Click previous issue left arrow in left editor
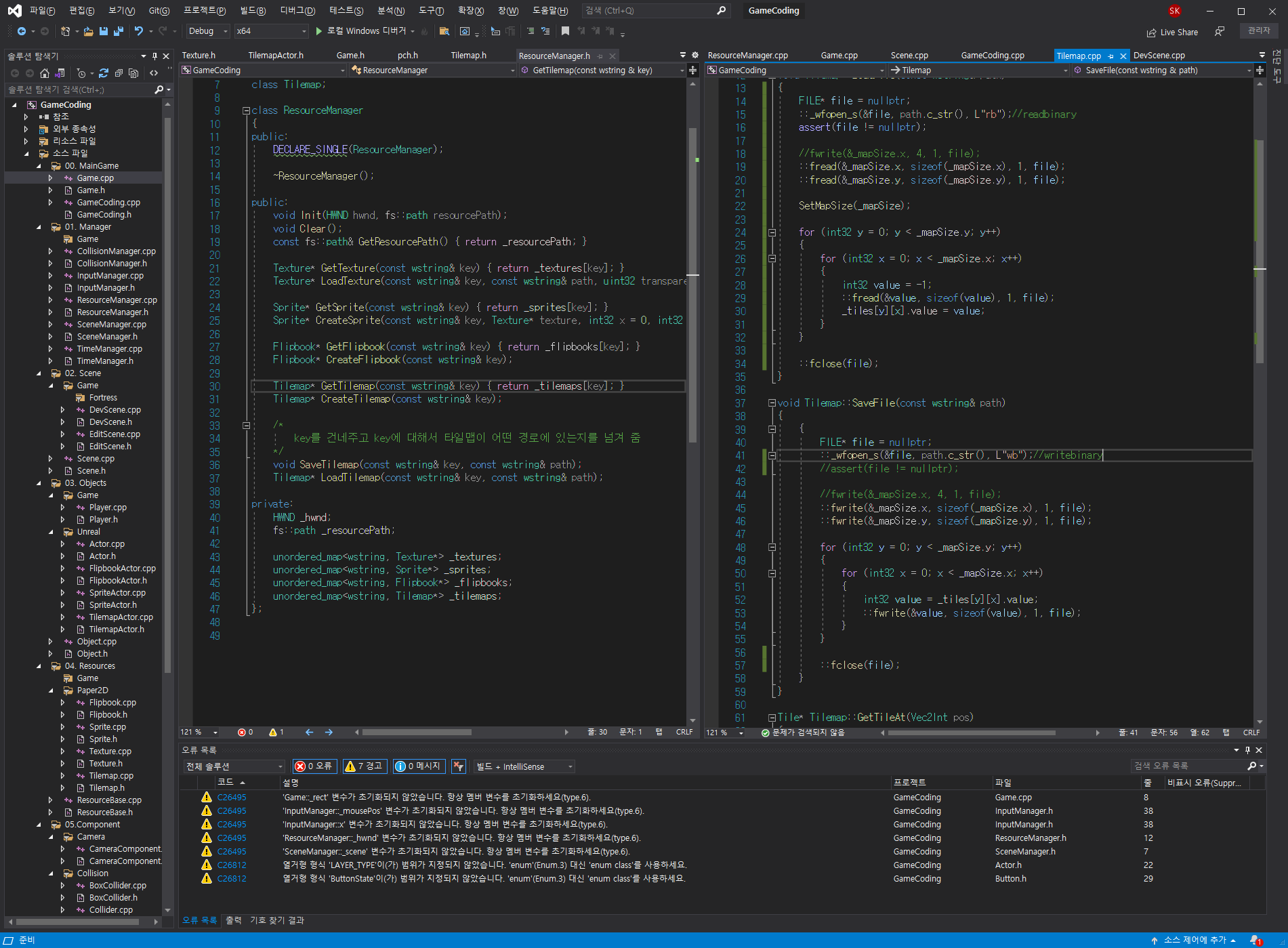 click(309, 733)
